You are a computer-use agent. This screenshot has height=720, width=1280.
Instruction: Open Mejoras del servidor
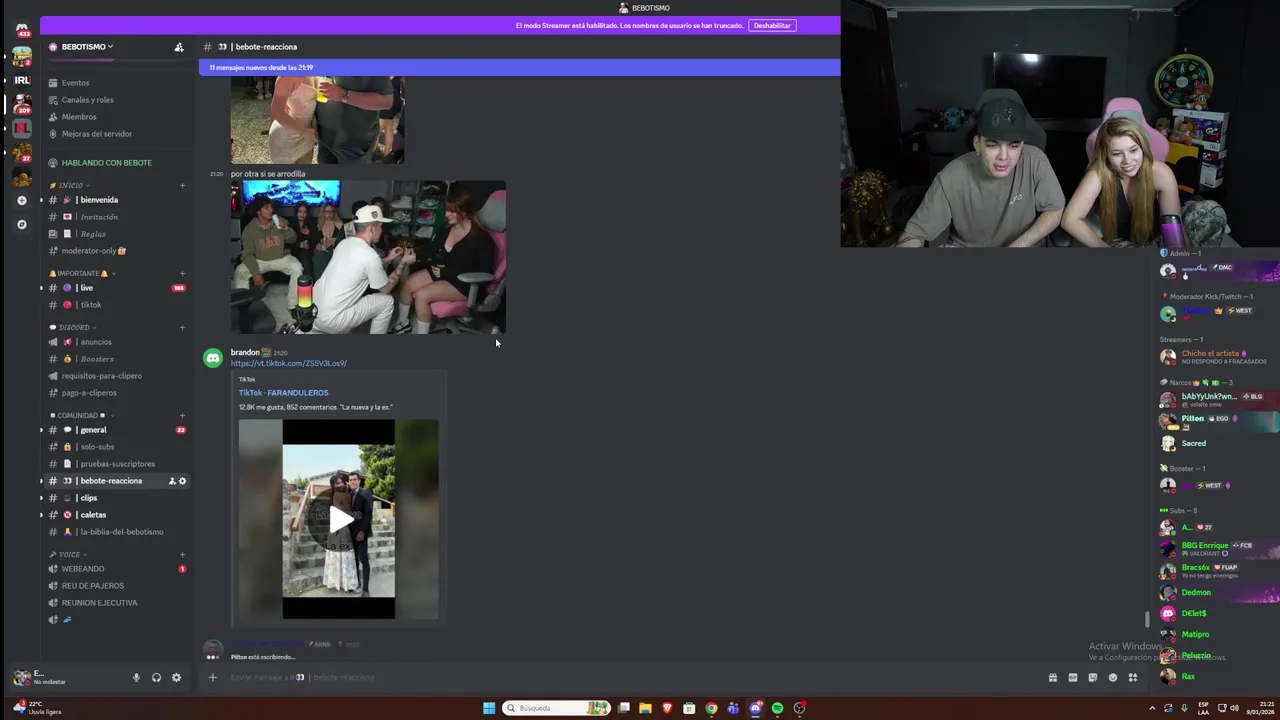coord(96,134)
